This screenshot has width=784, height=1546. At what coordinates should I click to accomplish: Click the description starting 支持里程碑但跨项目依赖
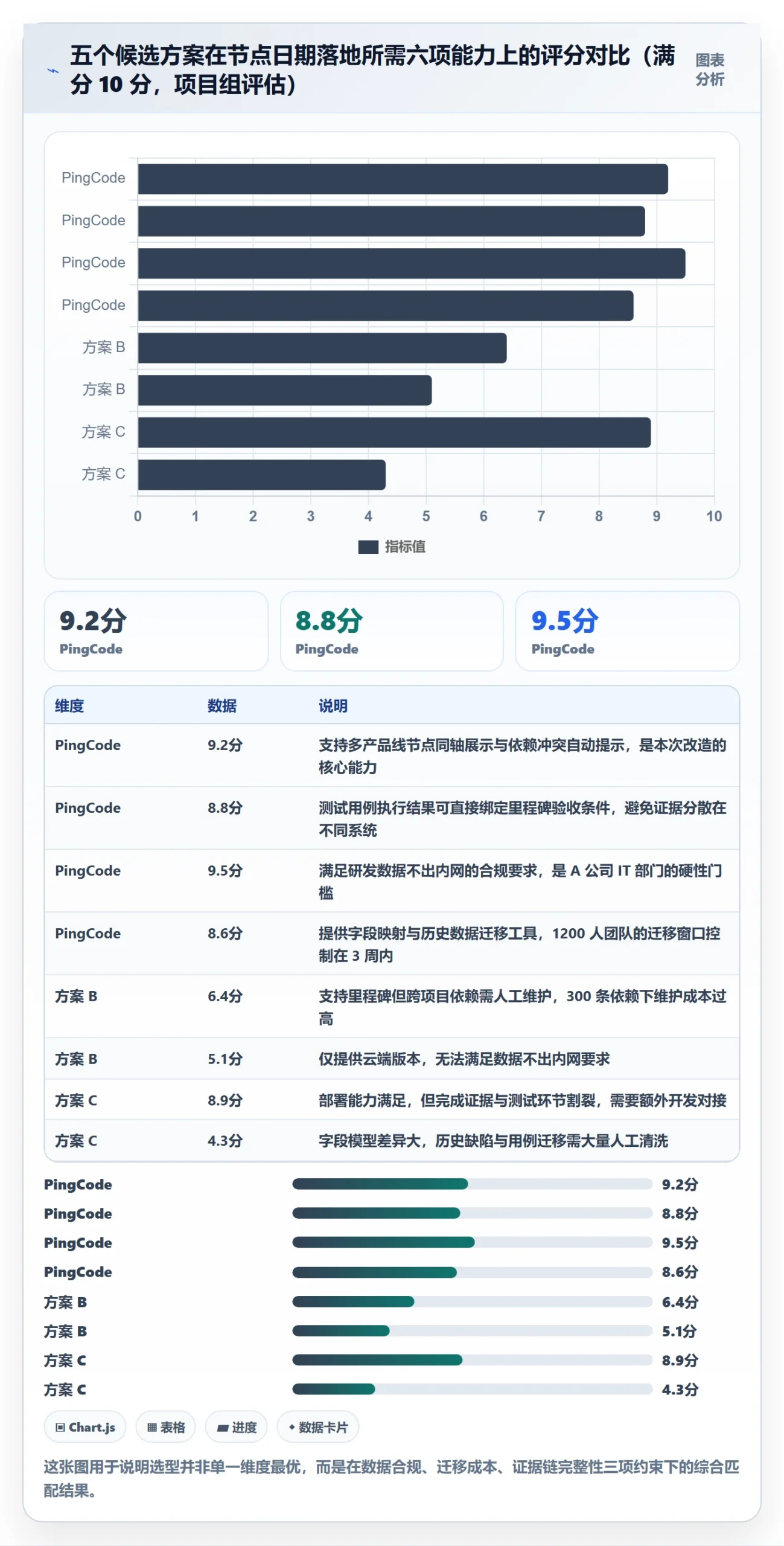(523, 1007)
